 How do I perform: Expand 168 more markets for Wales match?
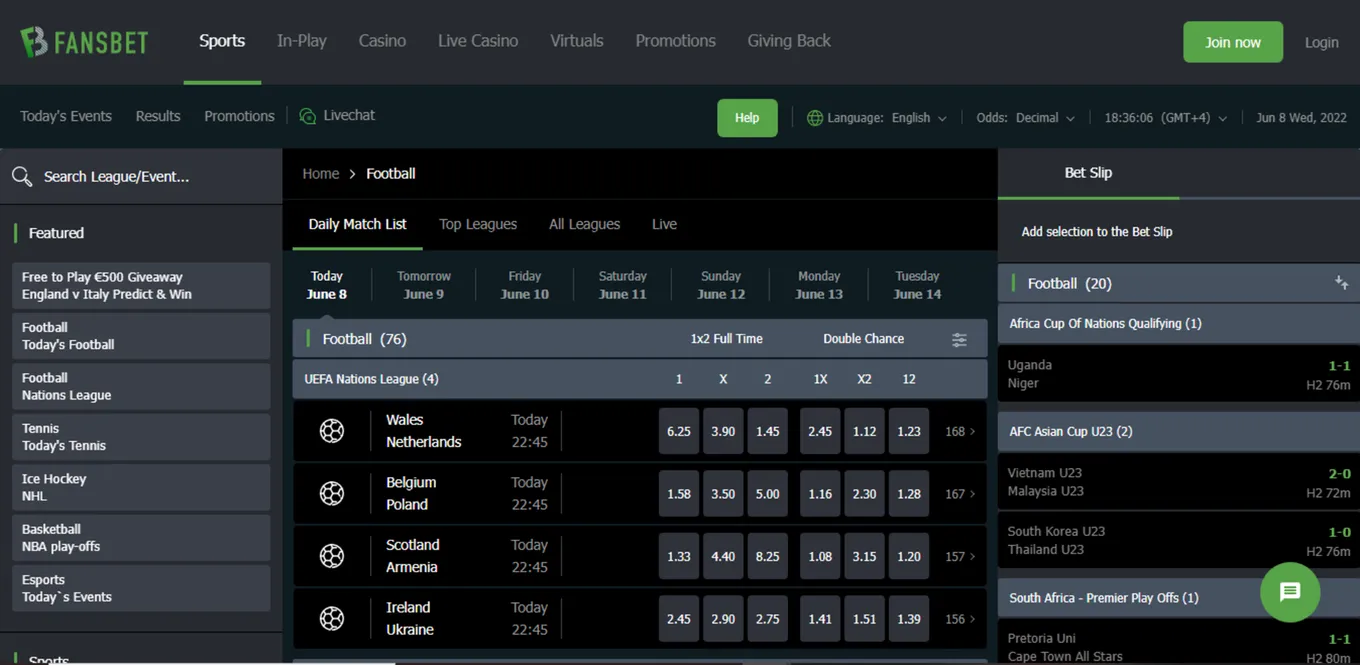click(960, 431)
